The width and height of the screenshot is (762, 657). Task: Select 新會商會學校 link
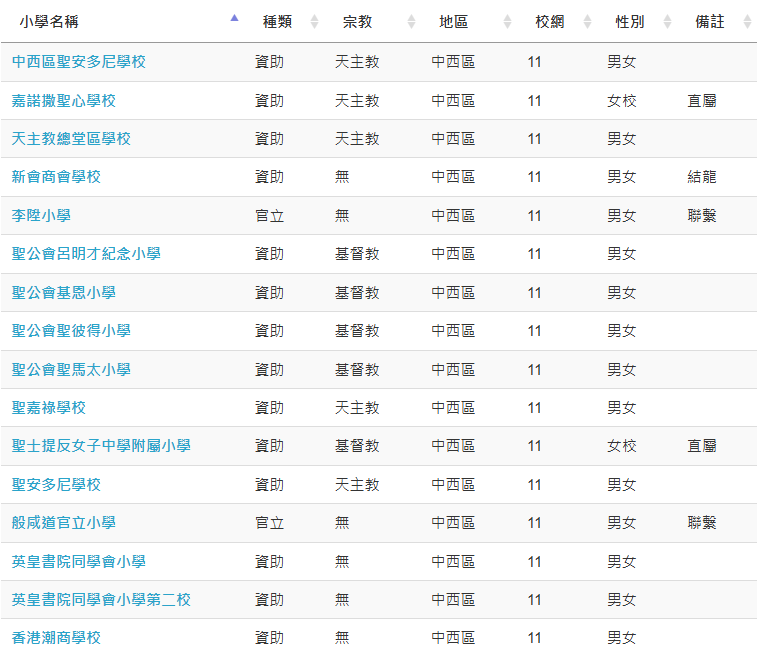pyautogui.click(x=56, y=177)
